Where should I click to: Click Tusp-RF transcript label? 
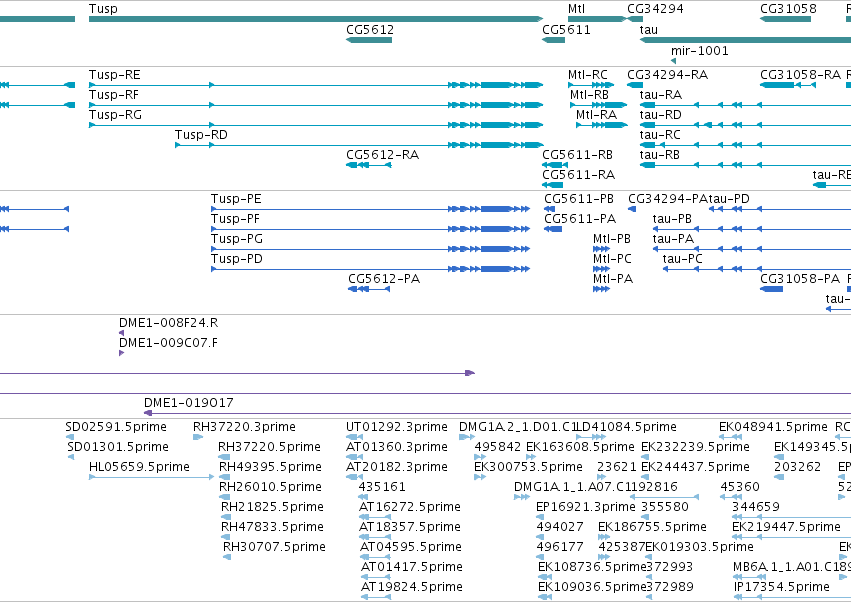pos(114,95)
